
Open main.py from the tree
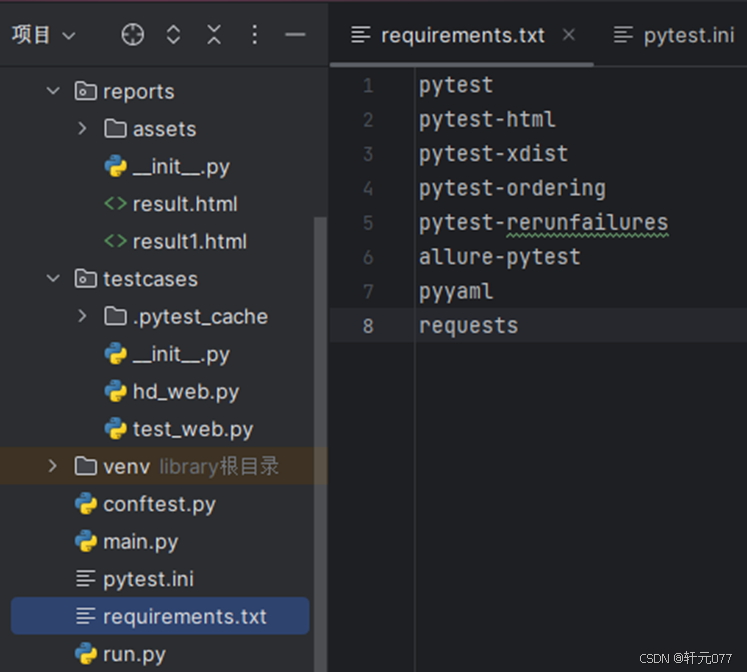(x=141, y=542)
